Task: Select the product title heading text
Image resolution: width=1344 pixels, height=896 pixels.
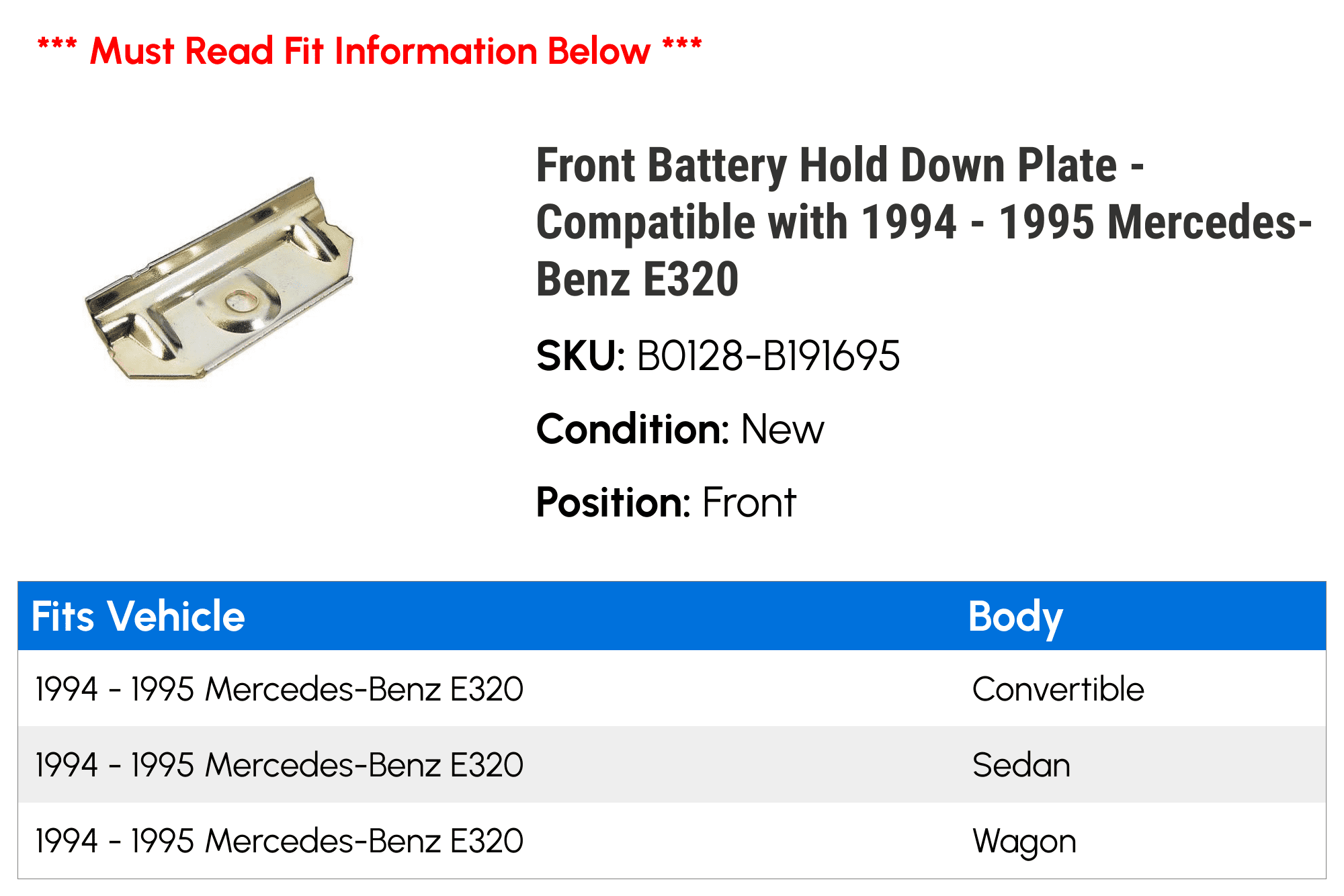Action: pyautogui.click(x=924, y=222)
